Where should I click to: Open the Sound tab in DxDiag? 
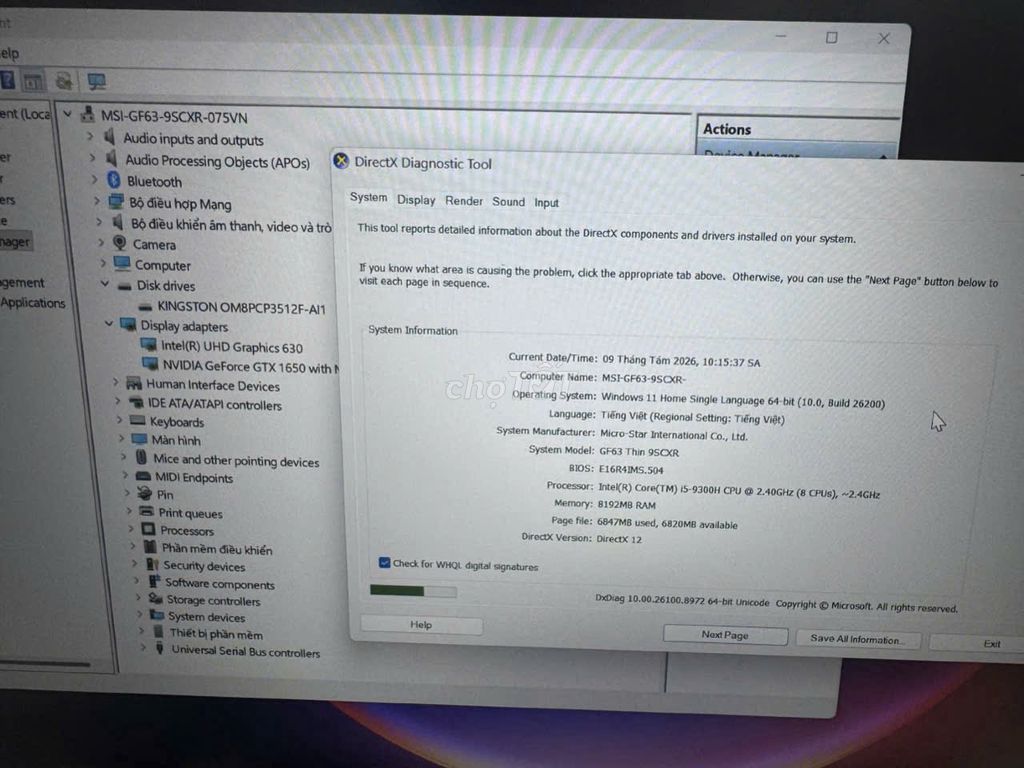click(x=508, y=202)
